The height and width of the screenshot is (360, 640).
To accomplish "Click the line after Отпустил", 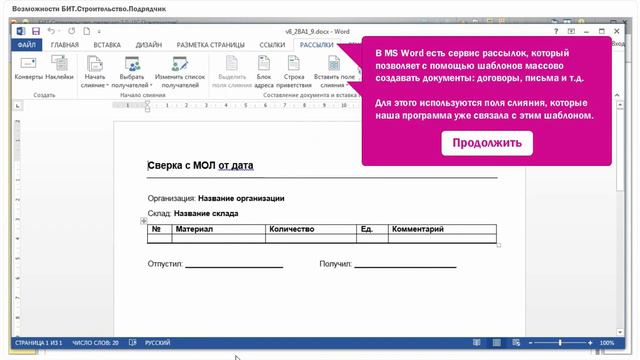I will 234,266.
